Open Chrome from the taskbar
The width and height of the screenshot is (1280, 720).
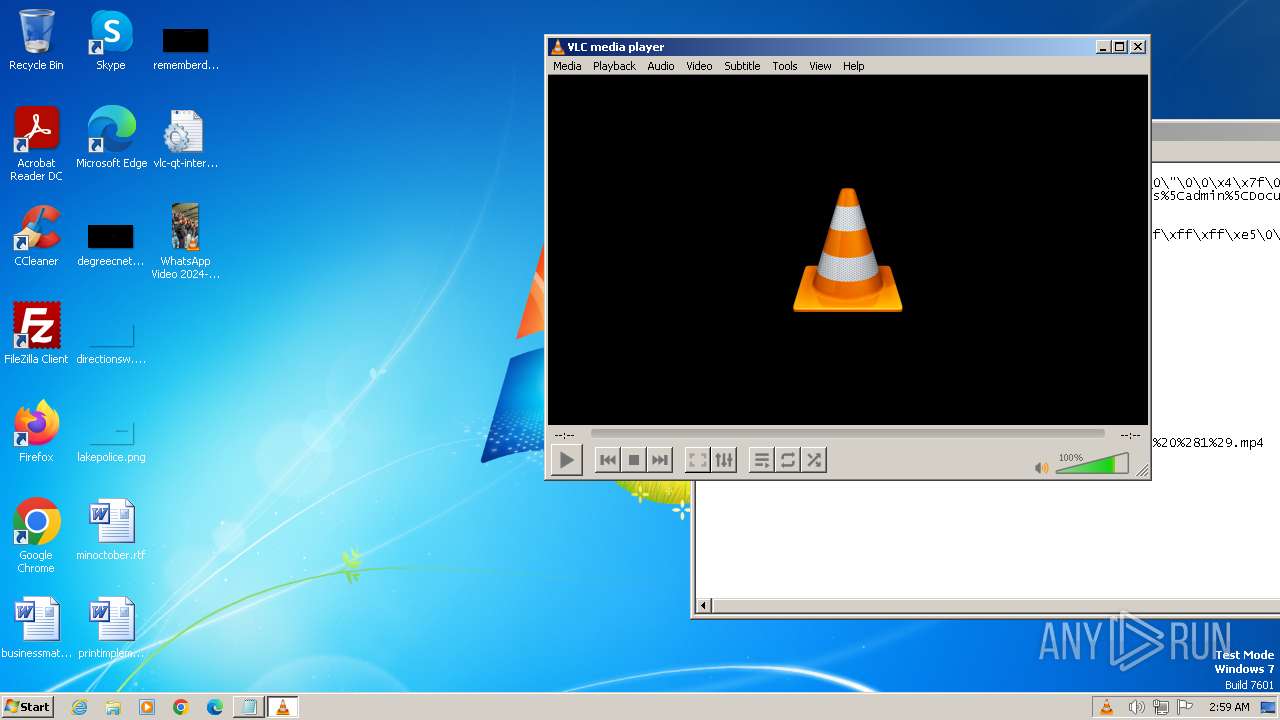pos(181,707)
